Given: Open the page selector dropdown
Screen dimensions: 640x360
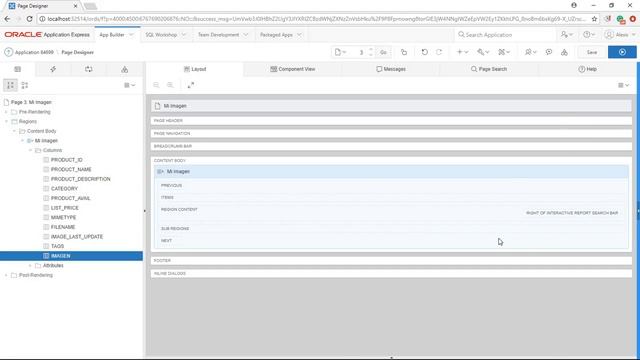Looking at the screenshot, I should 340,52.
